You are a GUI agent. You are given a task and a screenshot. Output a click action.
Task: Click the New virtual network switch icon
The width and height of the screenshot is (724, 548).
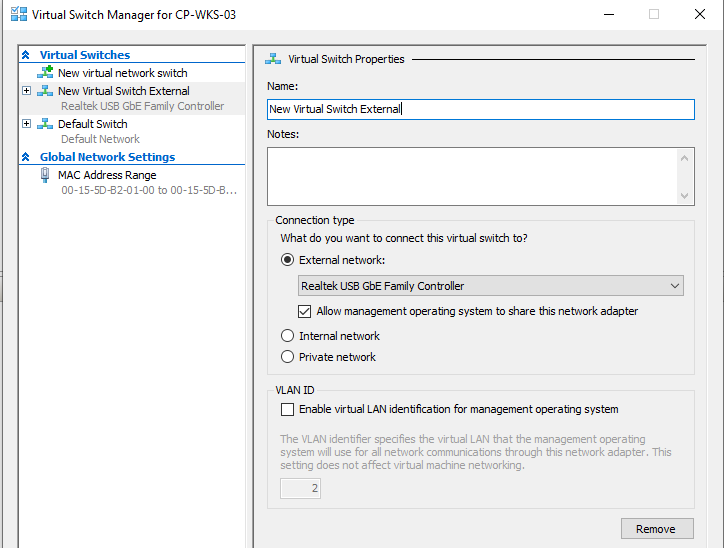coord(45,72)
